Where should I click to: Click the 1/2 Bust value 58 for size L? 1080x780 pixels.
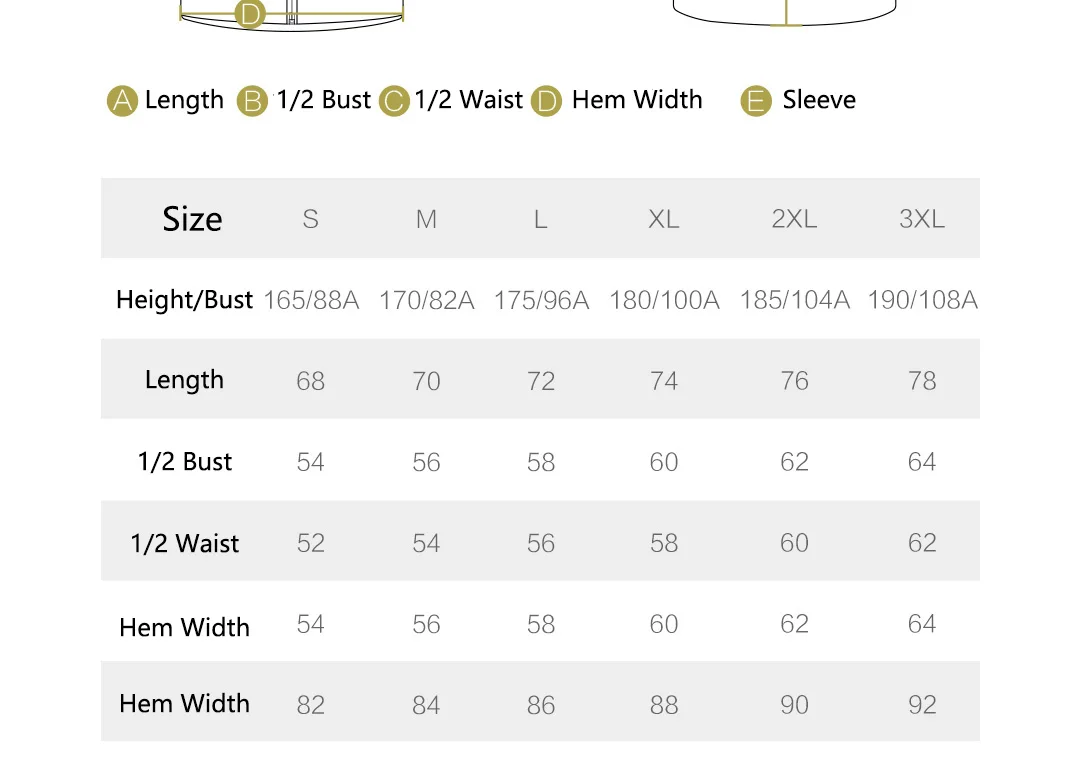pos(541,462)
